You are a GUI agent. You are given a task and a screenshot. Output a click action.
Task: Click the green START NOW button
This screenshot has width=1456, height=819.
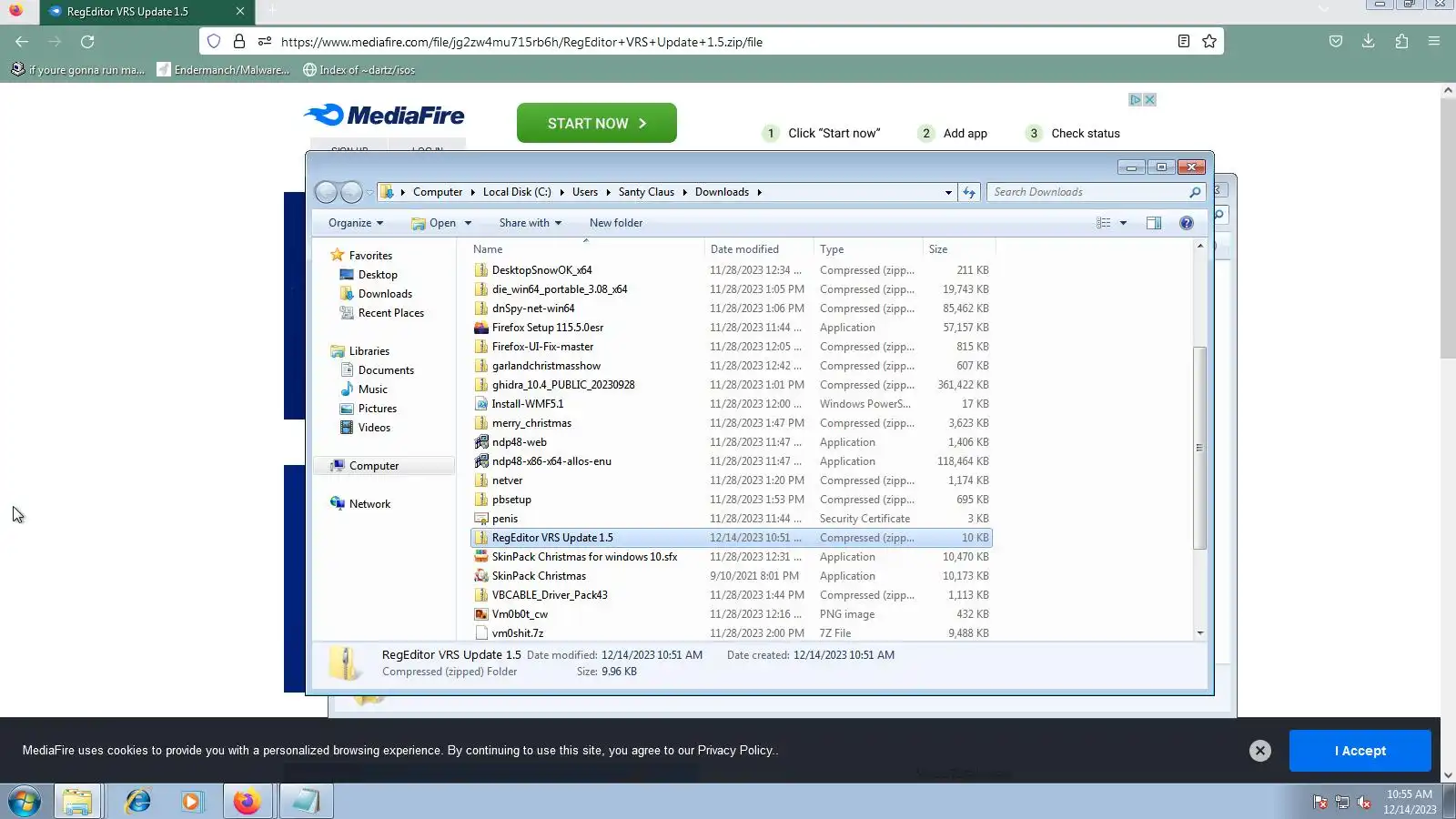[597, 123]
